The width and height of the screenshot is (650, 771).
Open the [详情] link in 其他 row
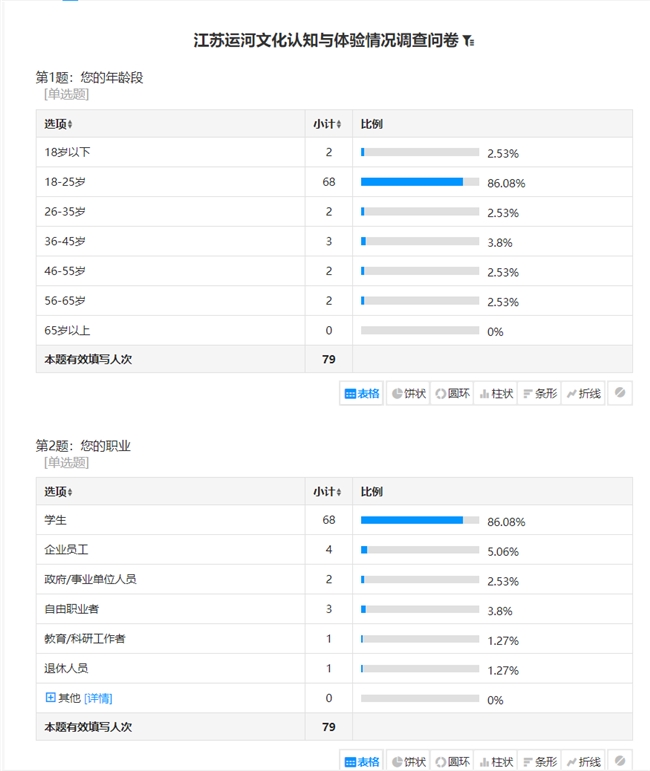98,698
